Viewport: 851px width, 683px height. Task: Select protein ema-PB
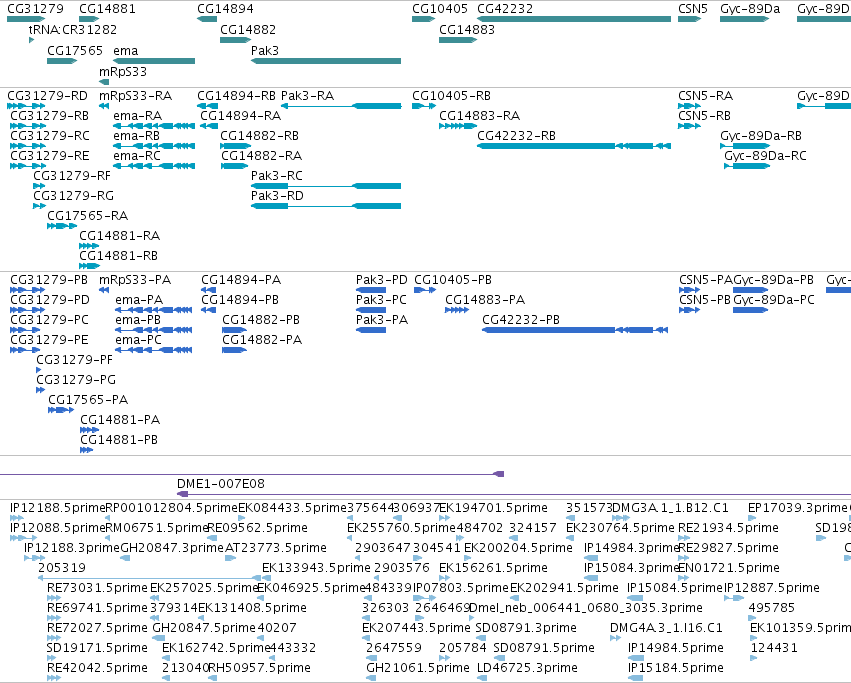(x=138, y=319)
